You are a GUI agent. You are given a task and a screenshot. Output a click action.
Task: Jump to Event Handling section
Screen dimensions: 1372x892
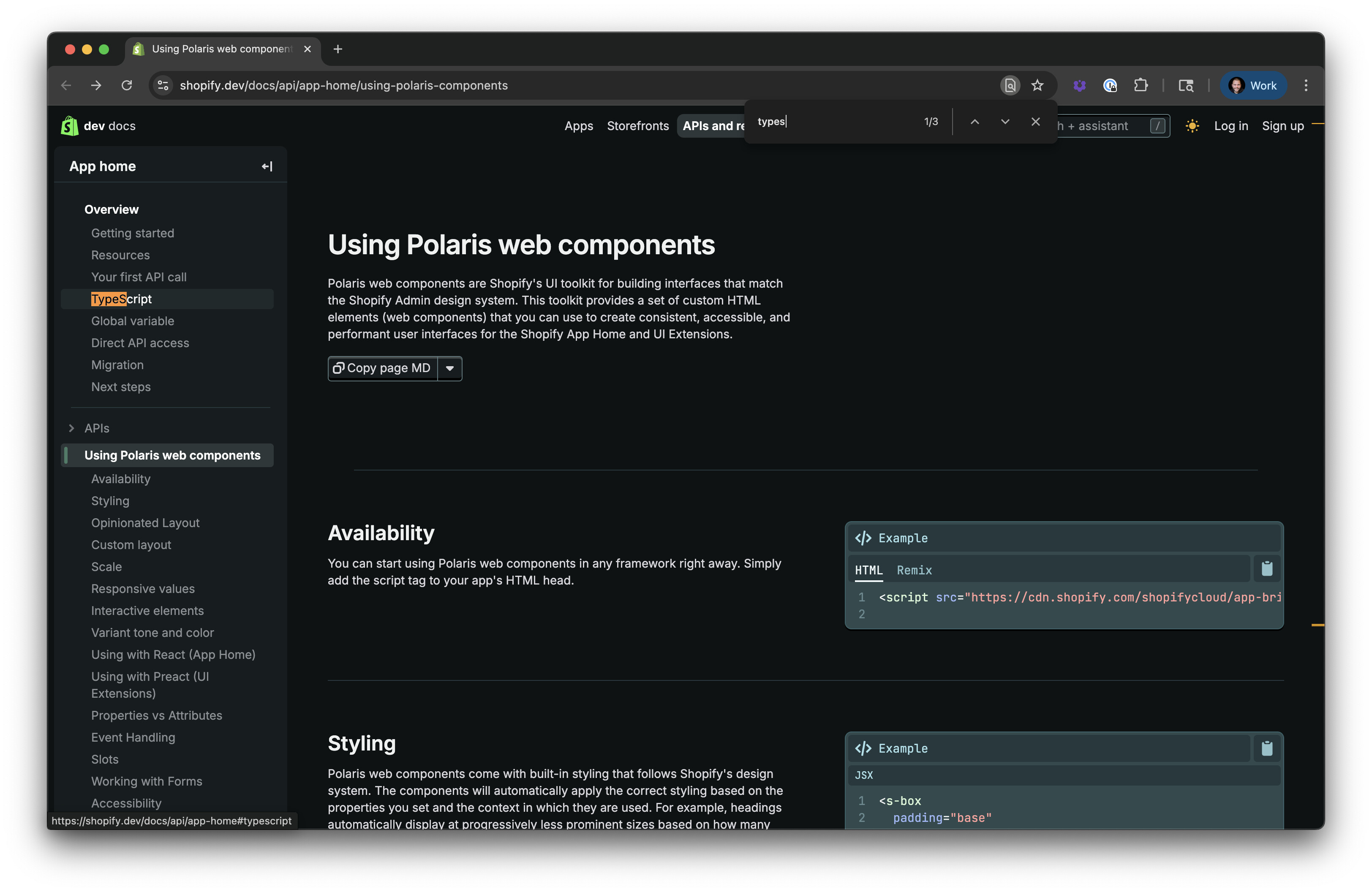pyautogui.click(x=133, y=737)
